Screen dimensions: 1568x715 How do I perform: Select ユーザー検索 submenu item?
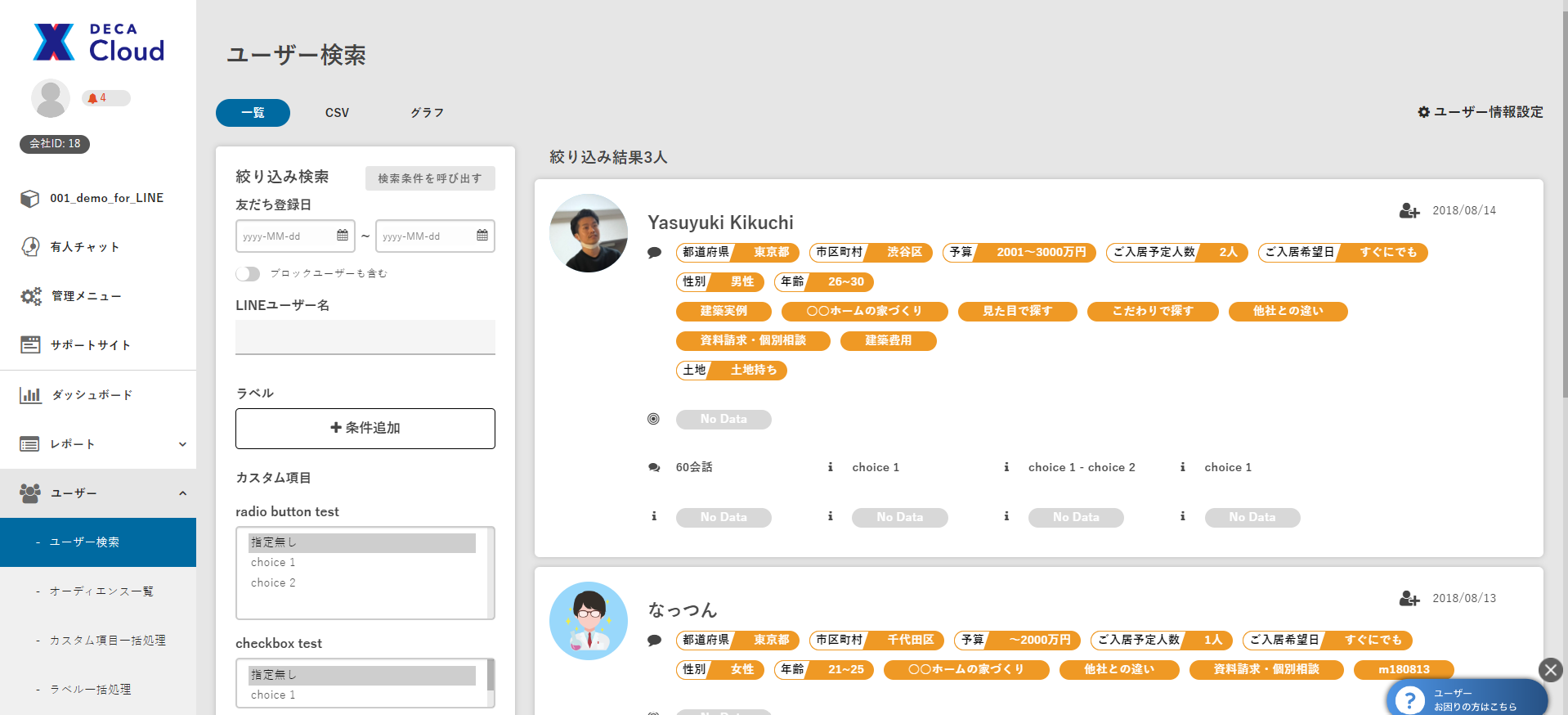point(98,542)
